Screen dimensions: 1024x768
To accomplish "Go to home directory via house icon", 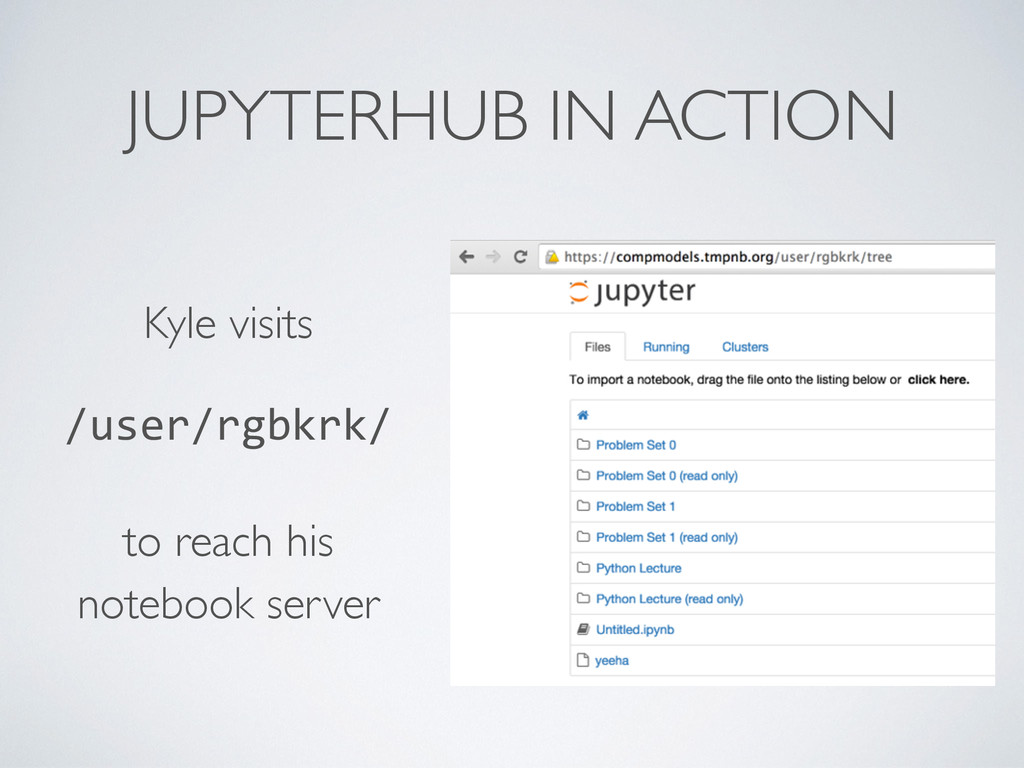I will [583, 415].
